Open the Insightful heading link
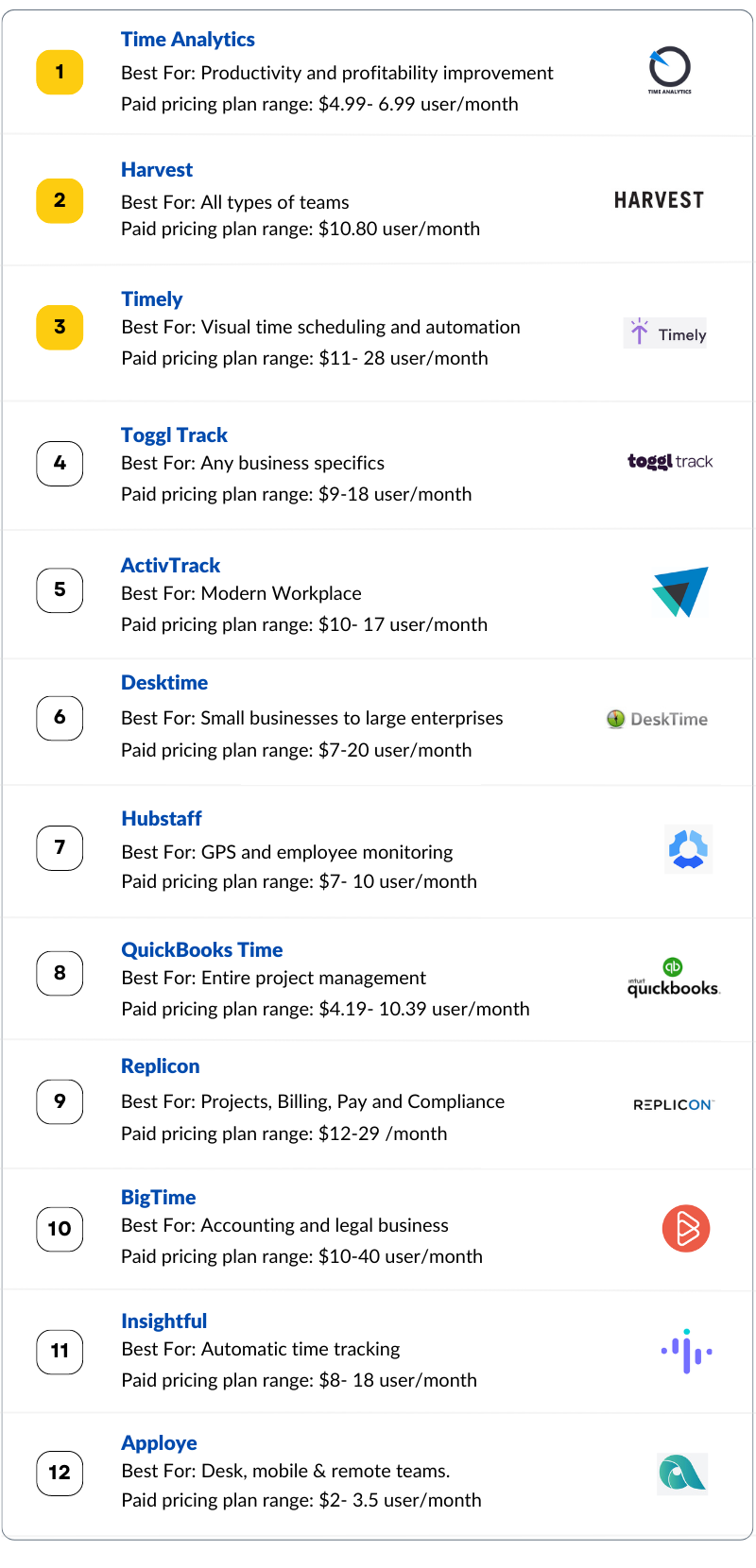The width and height of the screenshot is (756, 1568). point(163,1321)
